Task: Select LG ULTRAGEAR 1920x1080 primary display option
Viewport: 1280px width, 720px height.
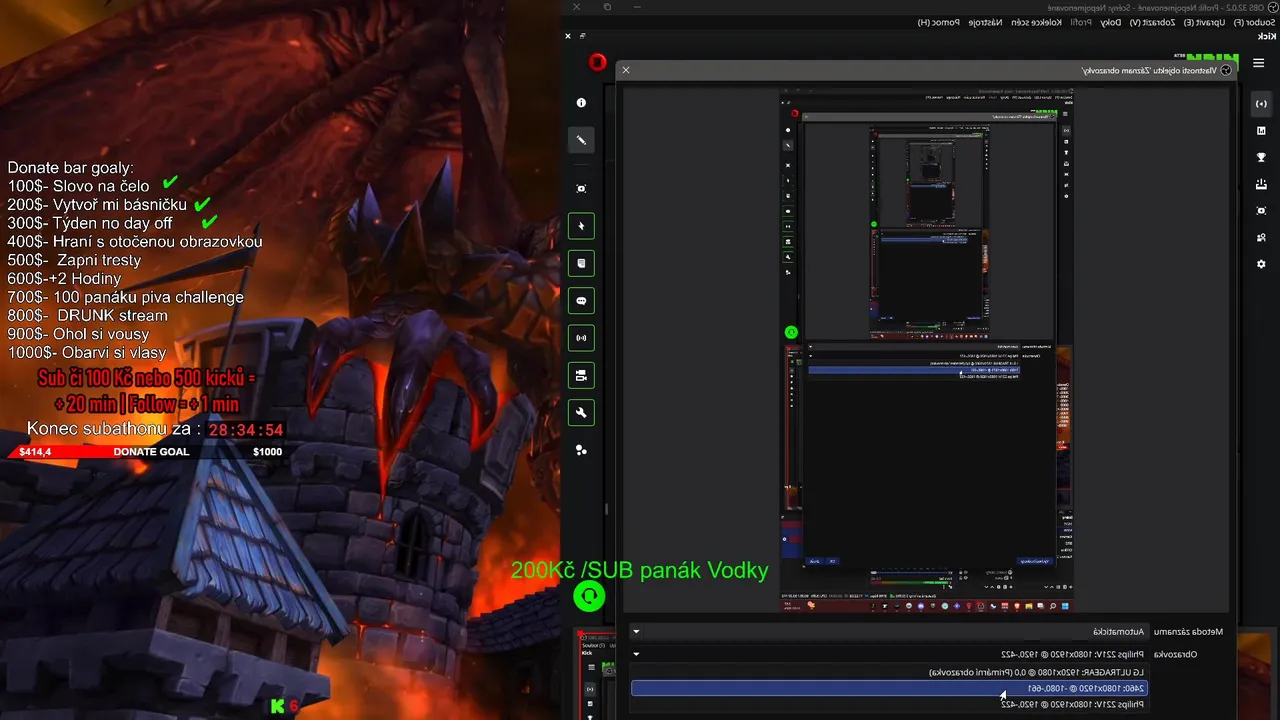Action: [x=889, y=672]
